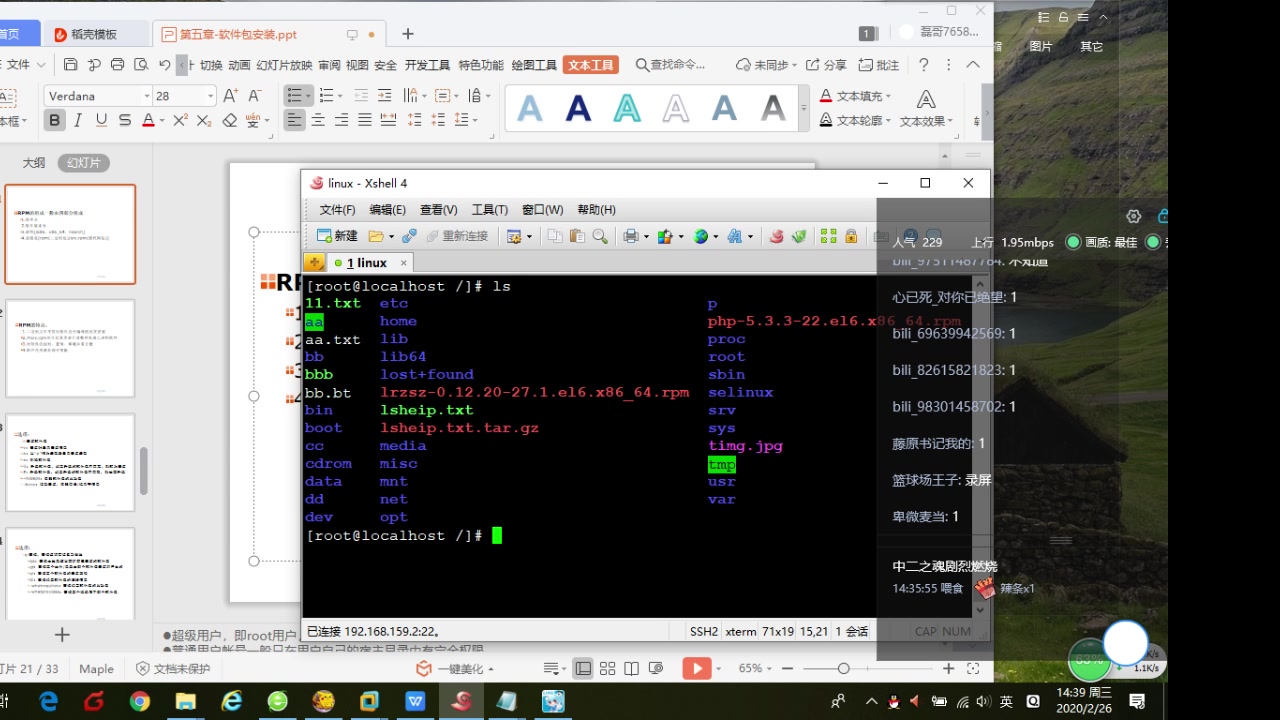Click the red slideshow play button
Image resolution: width=1280 pixels, height=720 pixels.
pyautogui.click(x=696, y=669)
